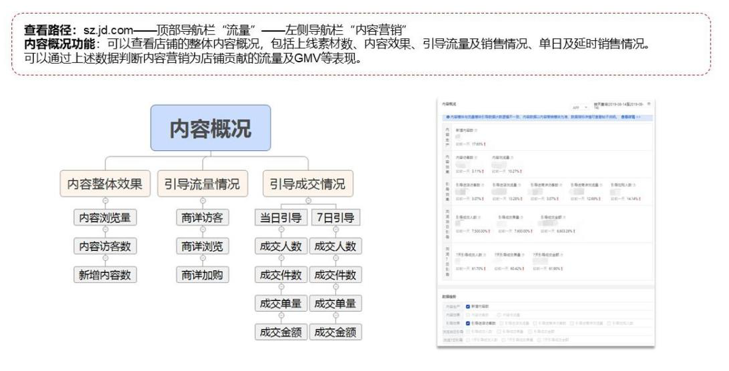Click 成交单量 under 7日引导
Screen dimensions: 729x371
(335, 304)
